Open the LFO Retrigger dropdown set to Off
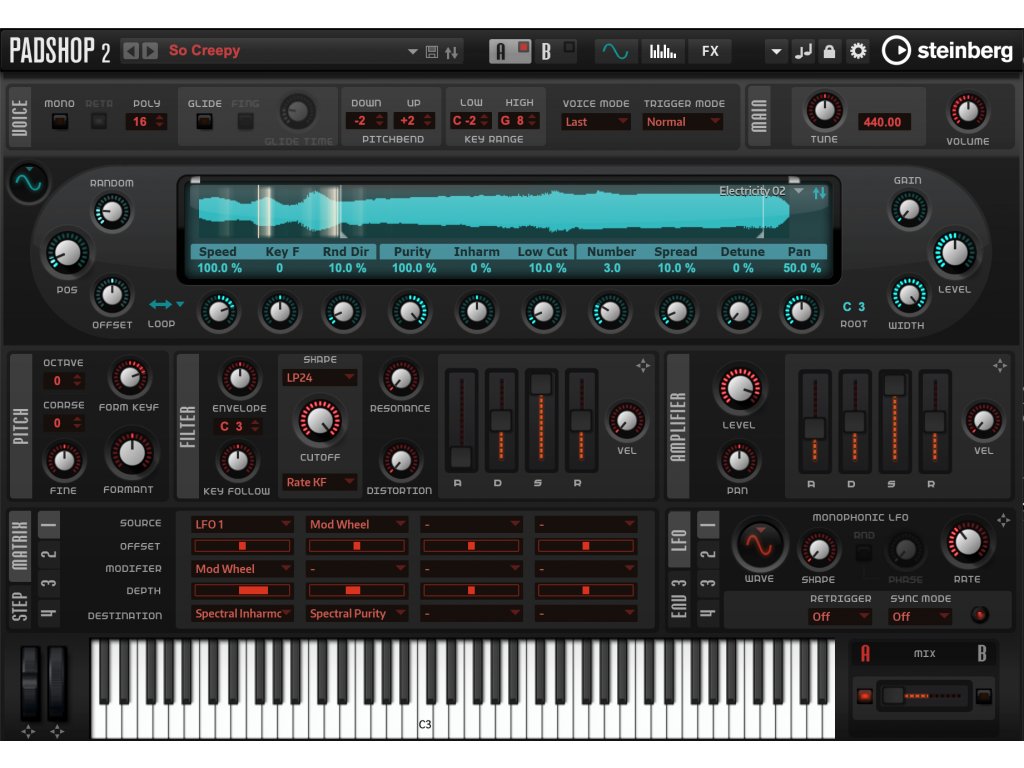The image size is (1024, 768). click(x=839, y=616)
